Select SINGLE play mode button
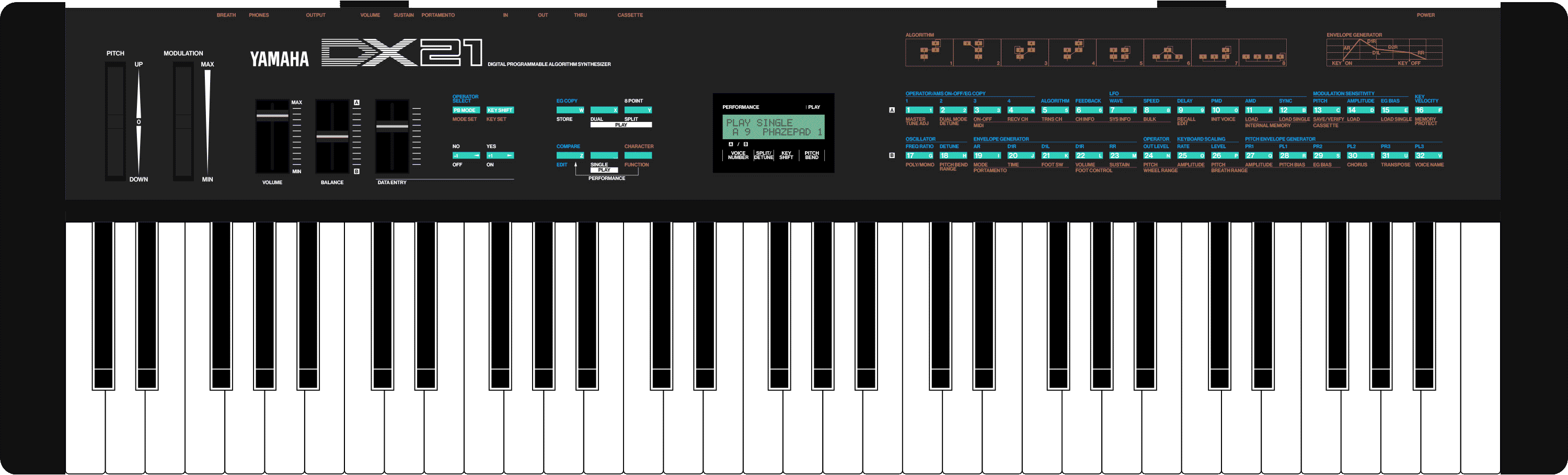 click(604, 156)
